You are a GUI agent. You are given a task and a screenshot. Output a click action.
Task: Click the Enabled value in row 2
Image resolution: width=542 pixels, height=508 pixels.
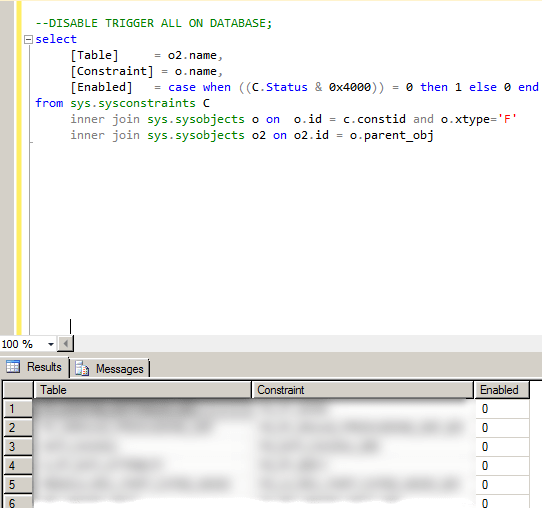pos(502,428)
